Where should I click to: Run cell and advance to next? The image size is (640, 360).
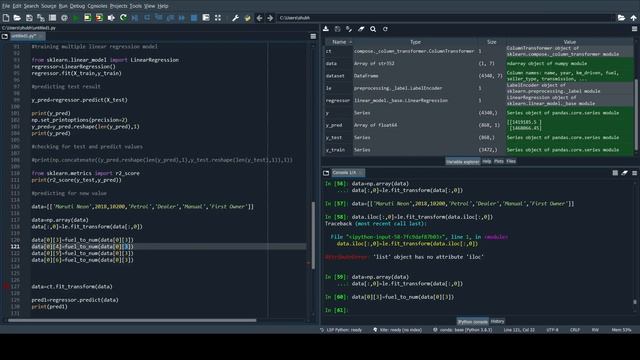[99, 18]
